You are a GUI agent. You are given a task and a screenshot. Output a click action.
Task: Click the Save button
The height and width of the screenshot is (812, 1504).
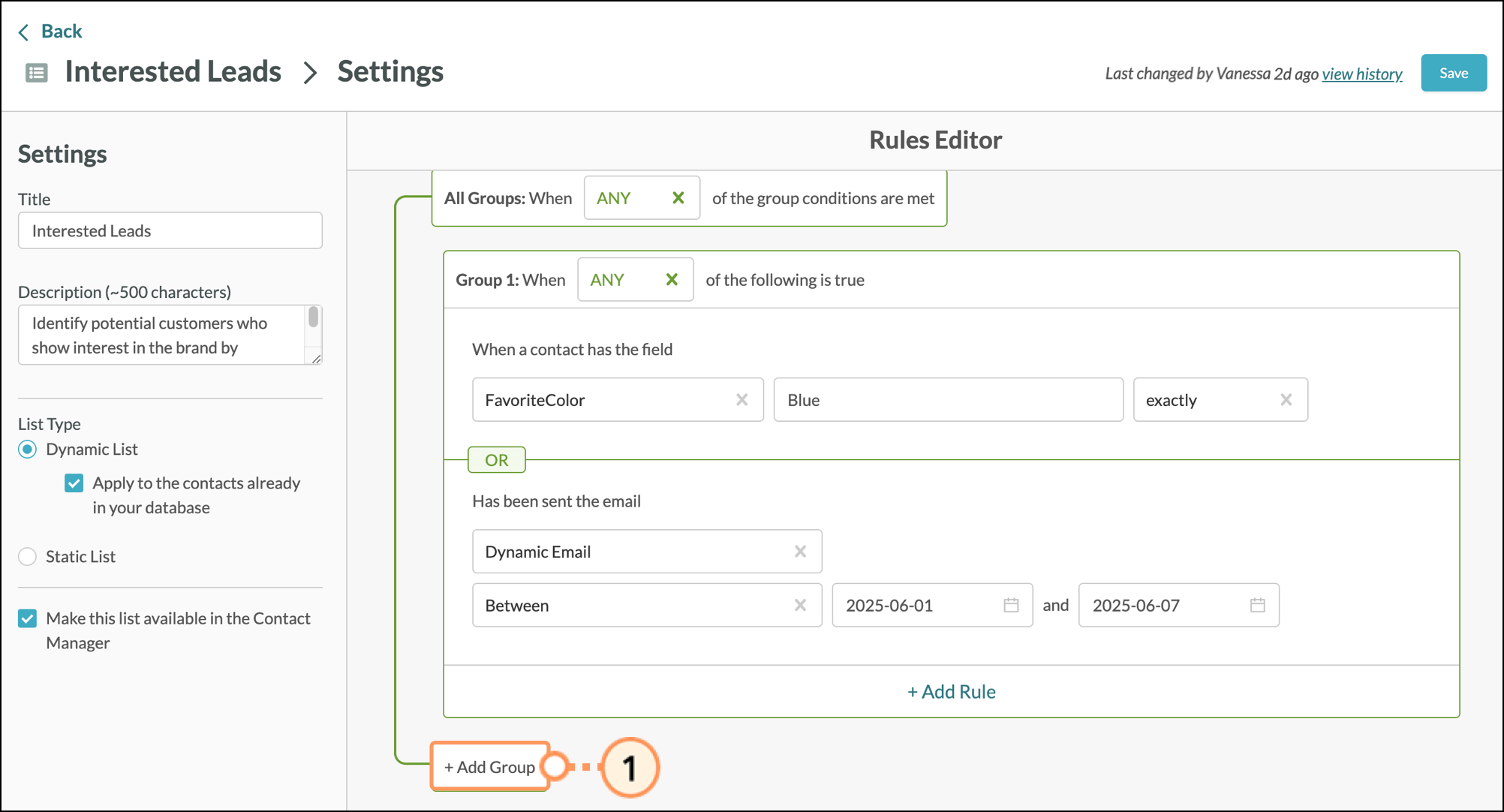(x=1453, y=73)
